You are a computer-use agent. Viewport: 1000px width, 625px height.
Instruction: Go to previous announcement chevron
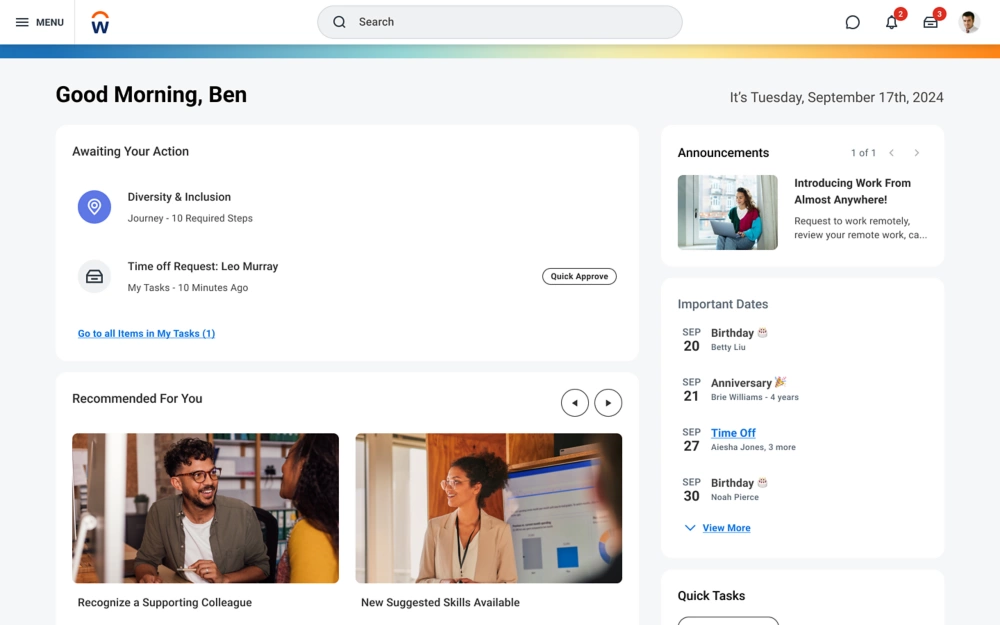click(x=892, y=153)
